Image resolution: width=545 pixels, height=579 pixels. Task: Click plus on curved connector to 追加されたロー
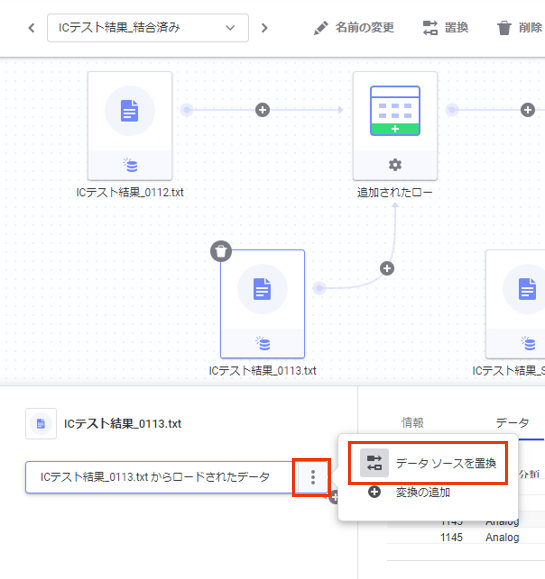tap(387, 268)
